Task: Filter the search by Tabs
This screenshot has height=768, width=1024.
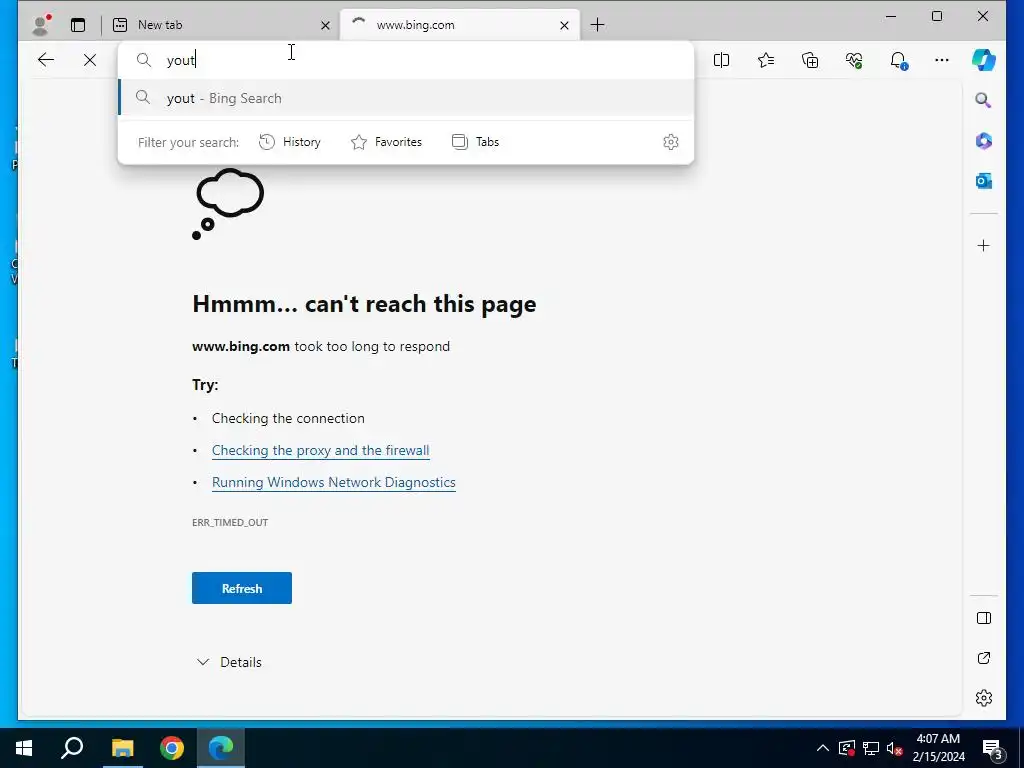Action: [x=475, y=142]
